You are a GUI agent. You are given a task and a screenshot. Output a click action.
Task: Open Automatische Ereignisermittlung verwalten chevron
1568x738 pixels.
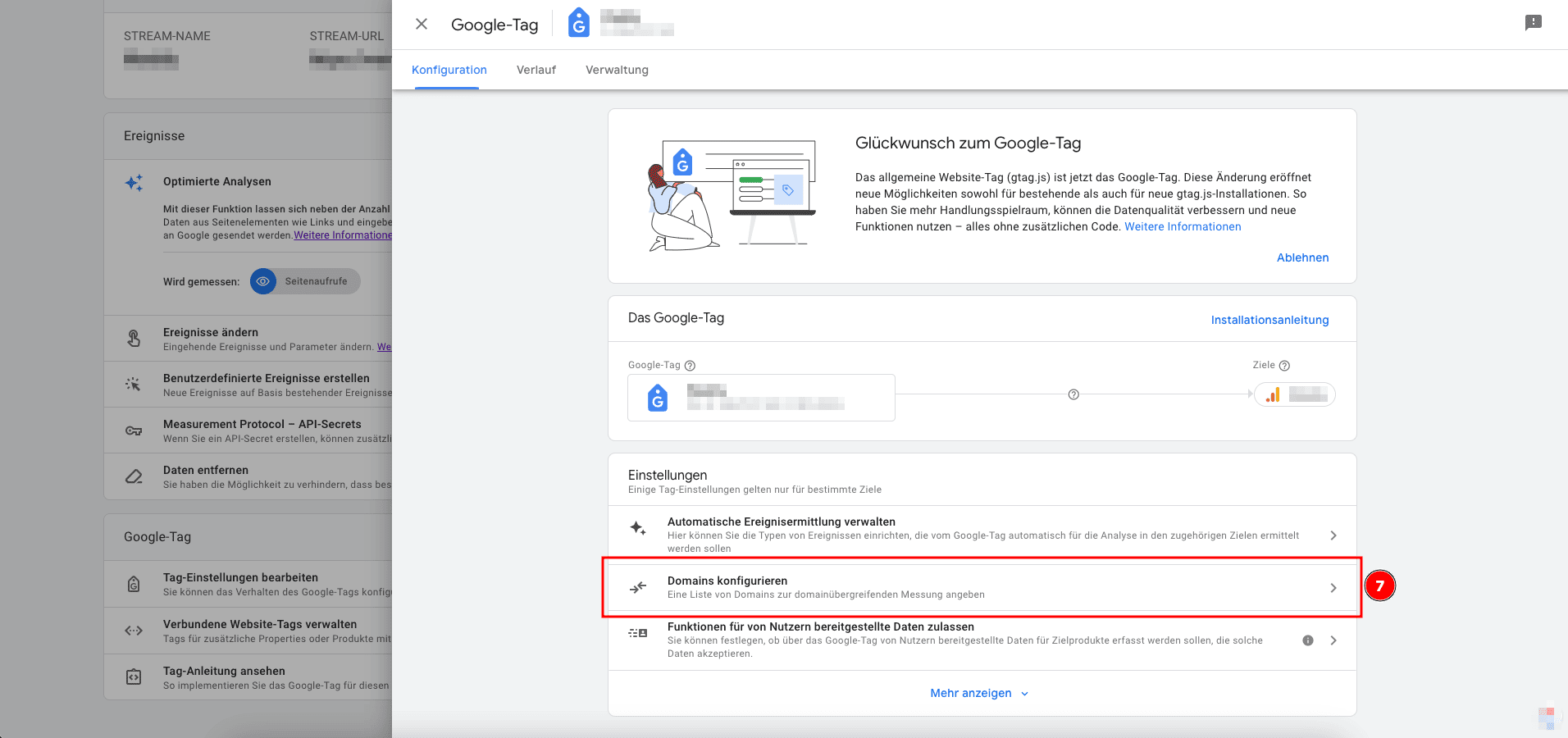pos(1333,535)
